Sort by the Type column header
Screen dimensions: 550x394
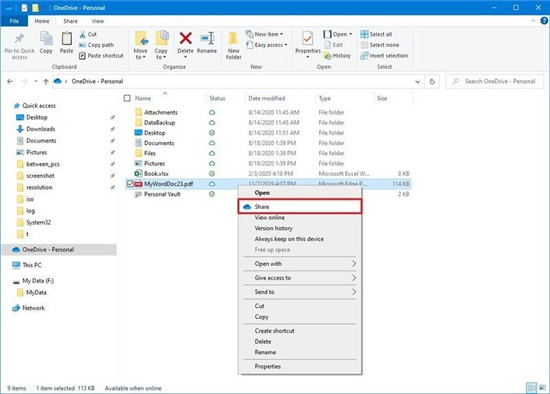325,98
